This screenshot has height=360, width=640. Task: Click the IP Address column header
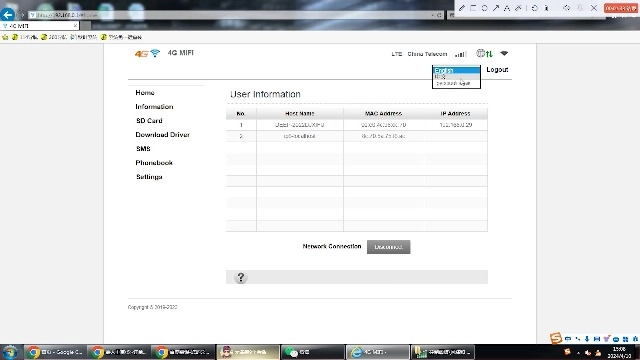click(x=456, y=113)
